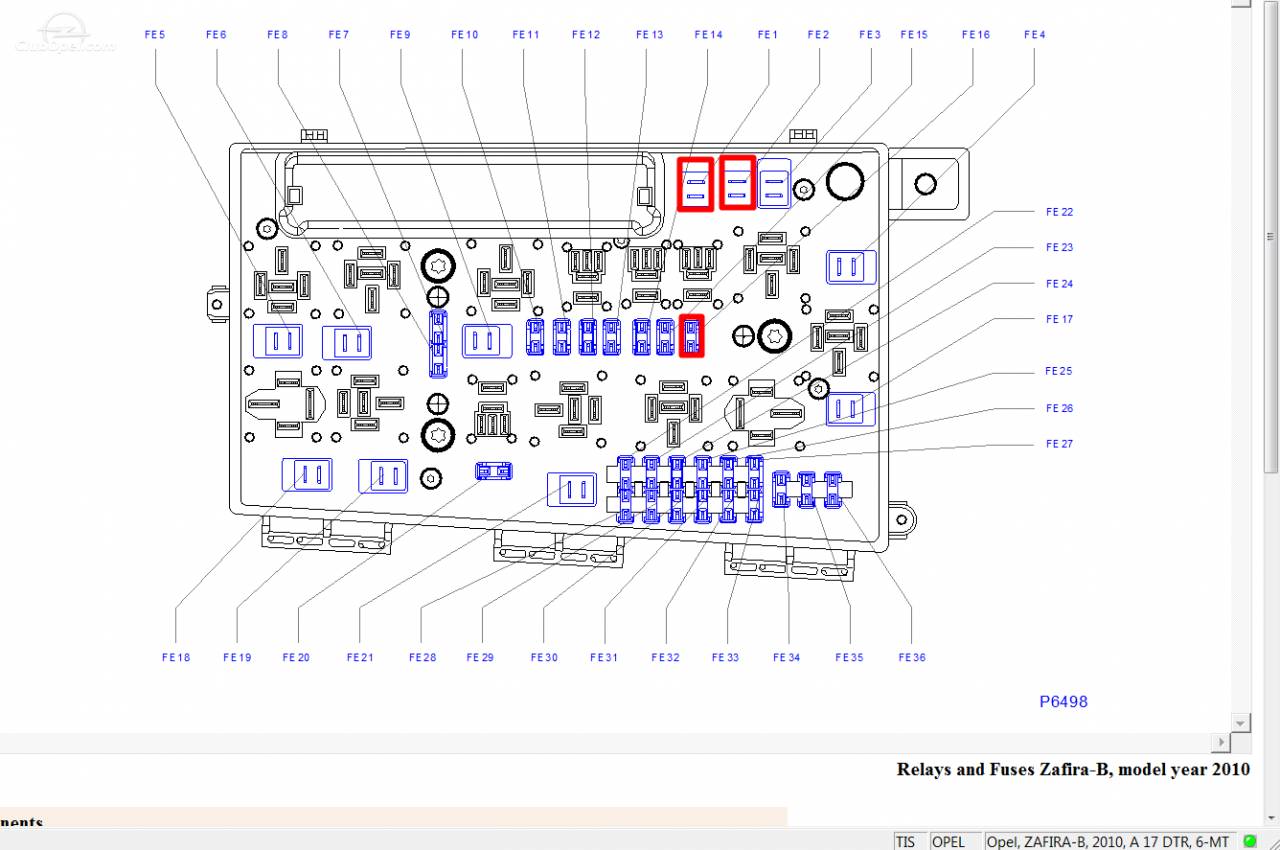Viewport: 1280px width, 850px height.
Task: Select the FE6 fuse label
Action: 216,35
